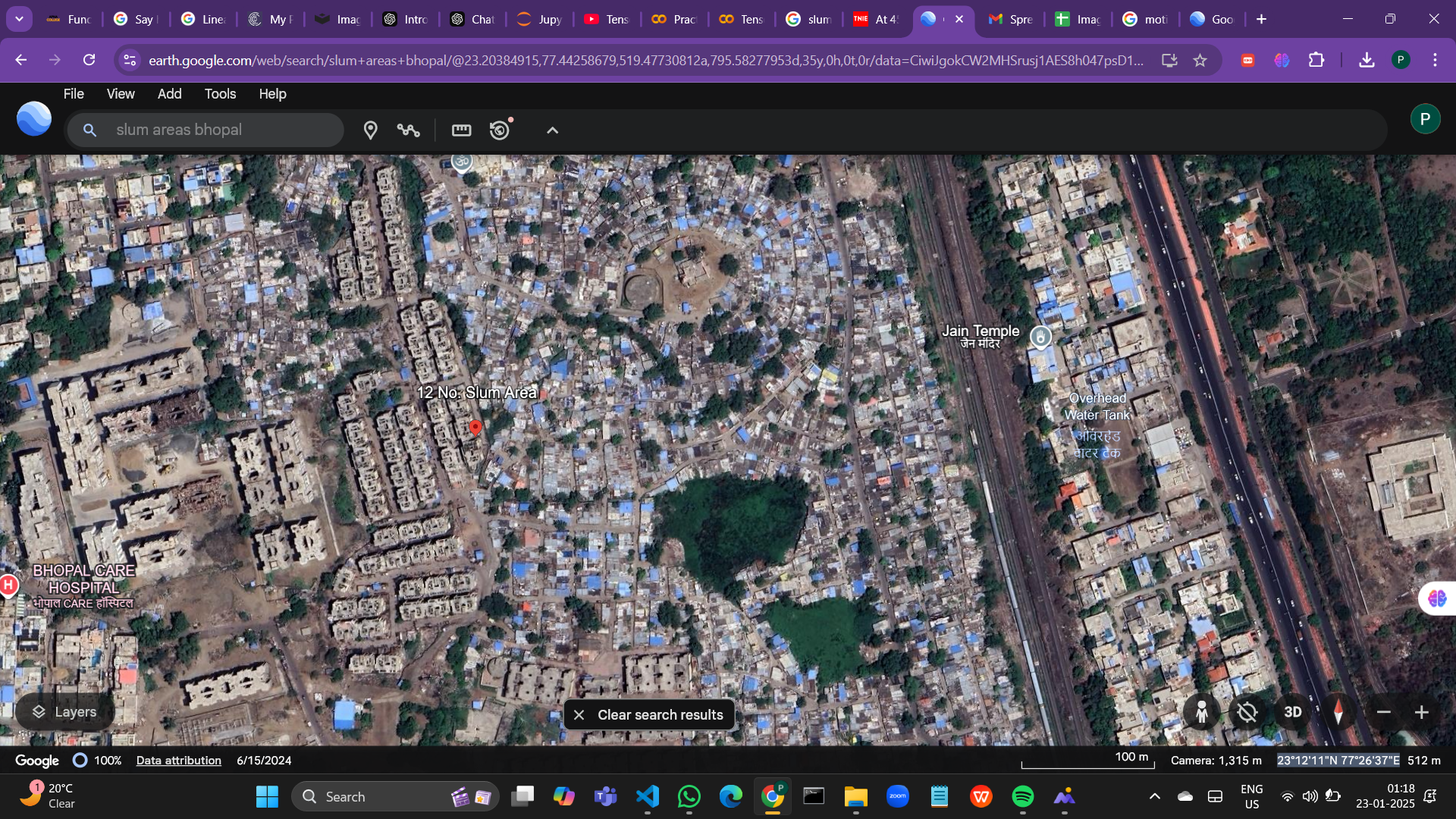Open historical imagery timelapse tool
This screenshot has width=1456, height=819.
[500, 130]
